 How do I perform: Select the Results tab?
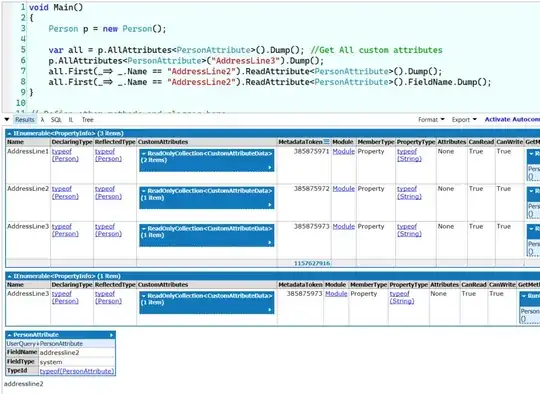coord(25,120)
